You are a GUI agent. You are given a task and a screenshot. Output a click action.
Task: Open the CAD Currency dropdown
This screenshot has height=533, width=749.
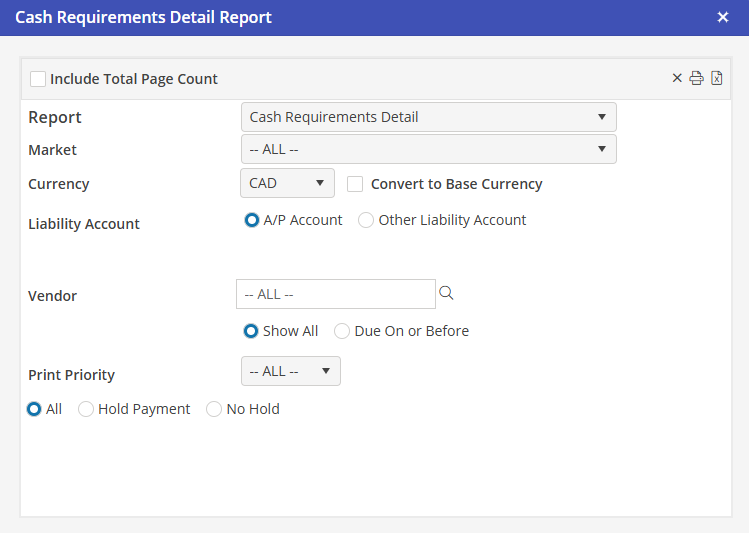(x=287, y=183)
